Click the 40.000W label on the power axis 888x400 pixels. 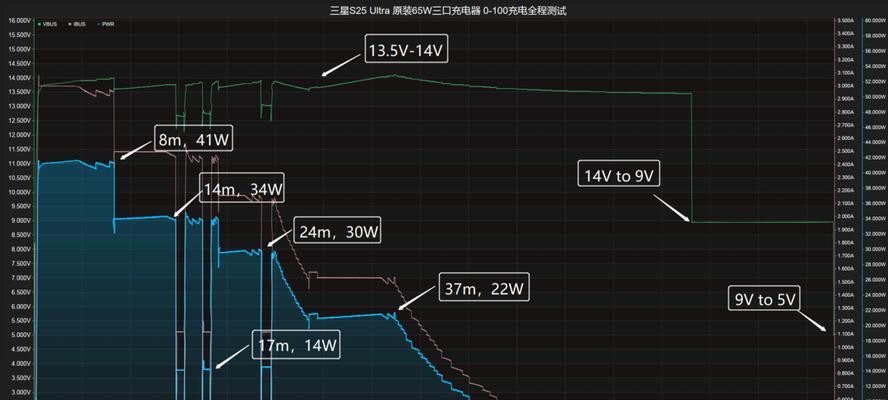pyautogui.click(x=876, y=173)
